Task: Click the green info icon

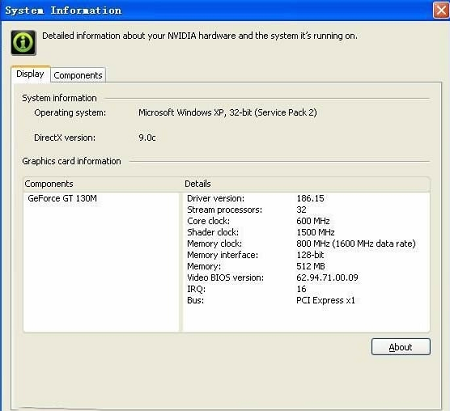Action: [x=23, y=43]
